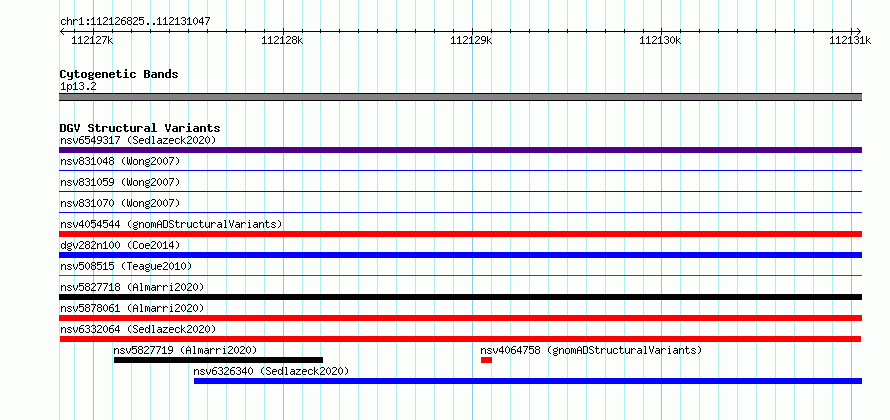Click the nsv4054544 (gnomADStructuralVariants) label
Viewport: 890px width, 420px height.
coord(171,224)
